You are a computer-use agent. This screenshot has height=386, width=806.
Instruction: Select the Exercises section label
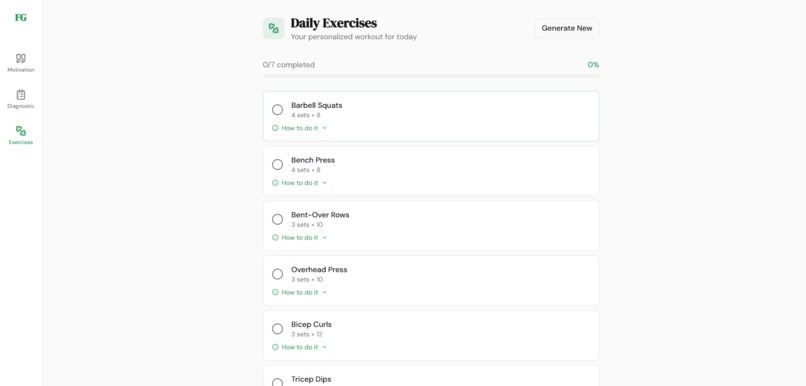click(21, 142)
